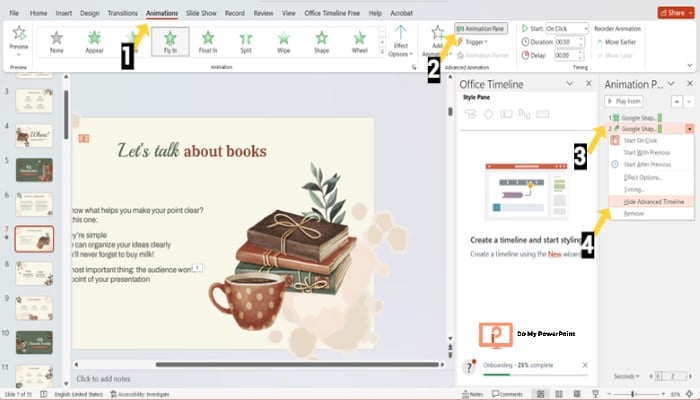Open Animation group dialog launcher

[x=414, y=67]
